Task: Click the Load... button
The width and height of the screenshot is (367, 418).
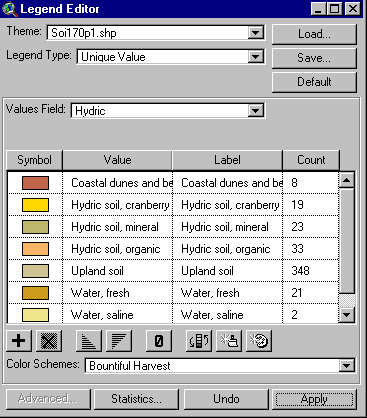Action: 314,34
